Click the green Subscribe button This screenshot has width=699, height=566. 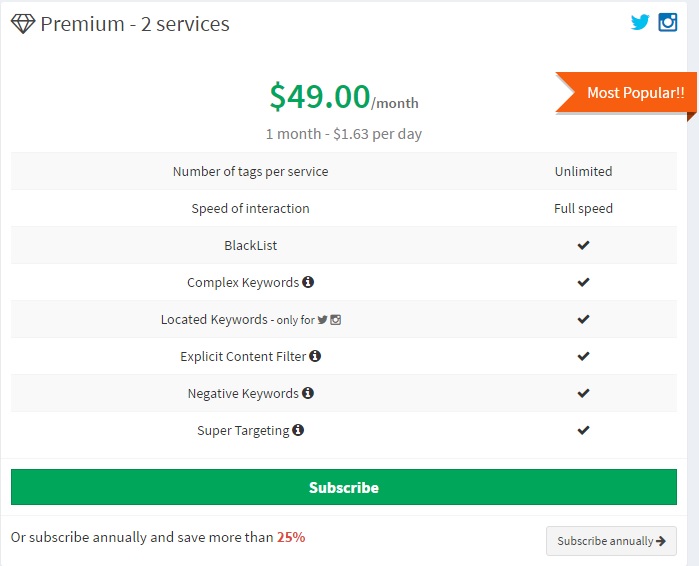(x=344, y=487)
